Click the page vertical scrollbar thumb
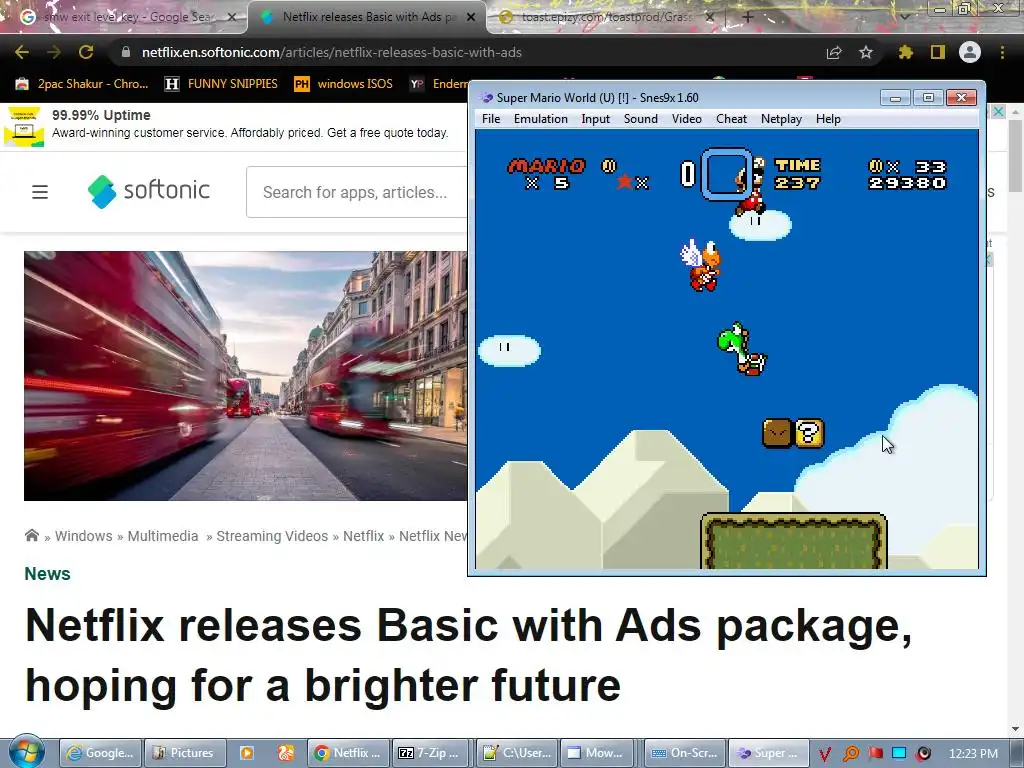This screenshot has width=1024, height=768. pyautogui.click(x=1016, y=154)
